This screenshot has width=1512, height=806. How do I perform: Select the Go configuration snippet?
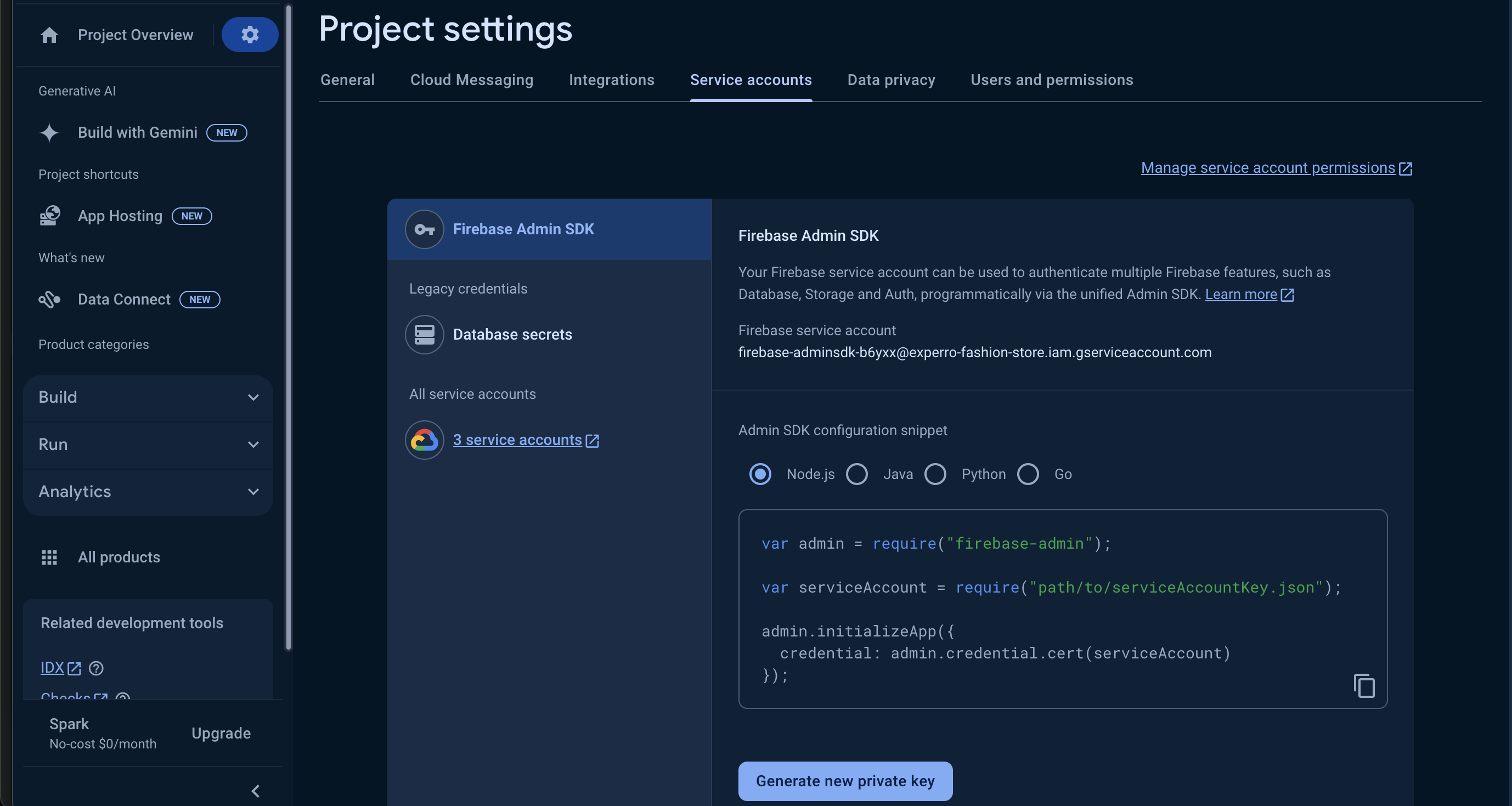pyautogui.click(x=1028, y=474)
